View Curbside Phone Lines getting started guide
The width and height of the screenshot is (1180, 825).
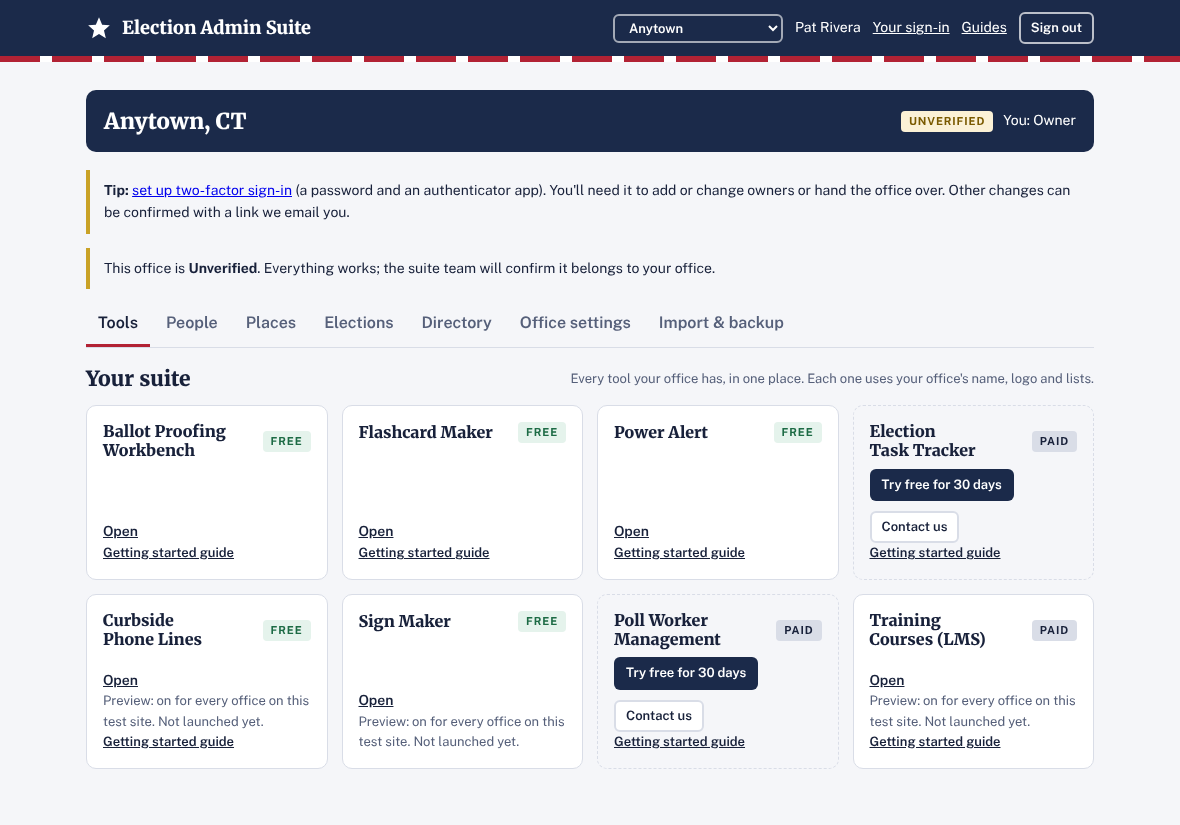click(x=169, y=741)
